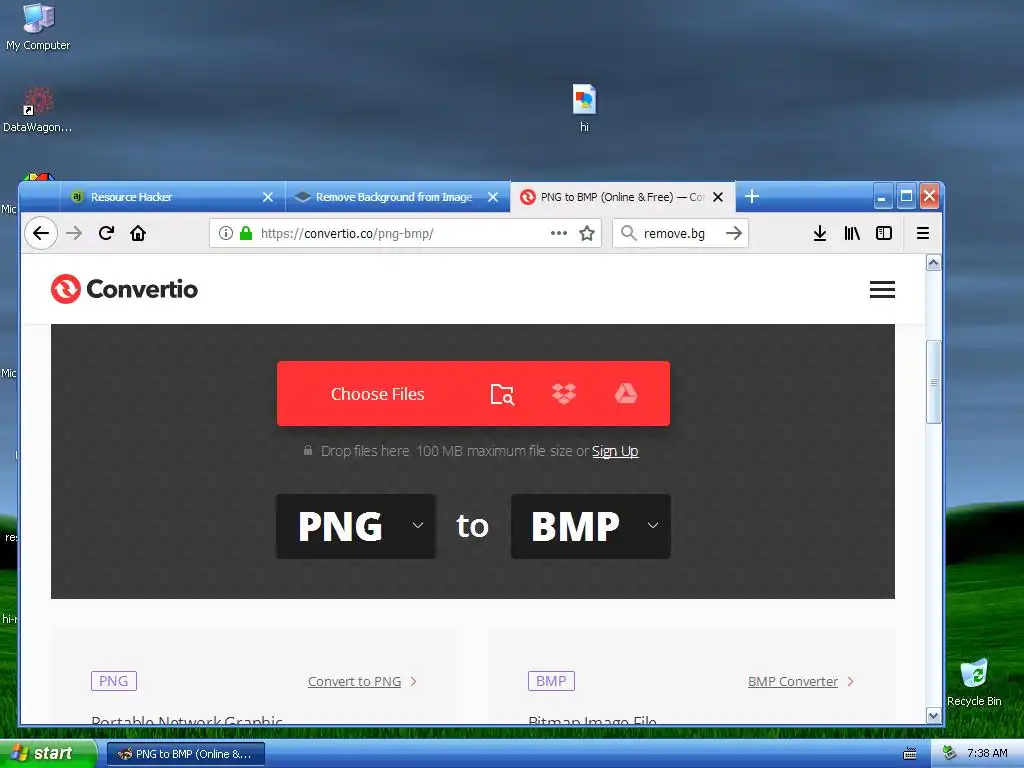Viewport: 1024px width, 768px height.
Task: Go back with the browser back arrow
Action: [41, 233]
